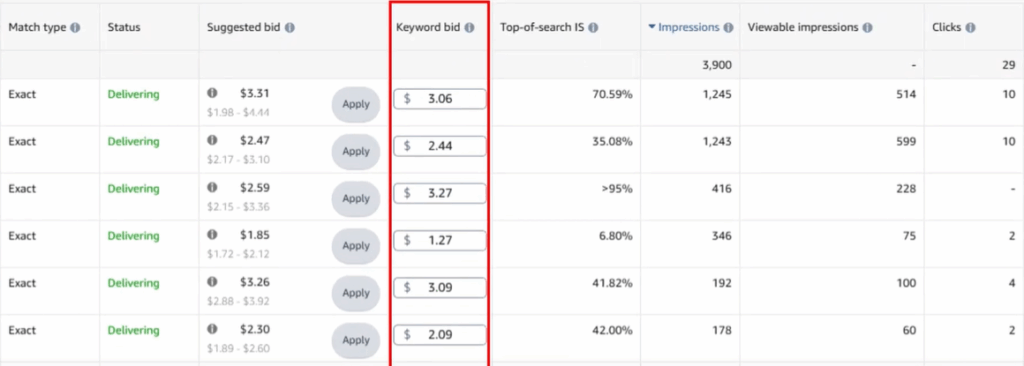The width and height of the screenshot is (1024, 366).
Task: Click the 228 viewable impressions cell
Action: [906, 189]
